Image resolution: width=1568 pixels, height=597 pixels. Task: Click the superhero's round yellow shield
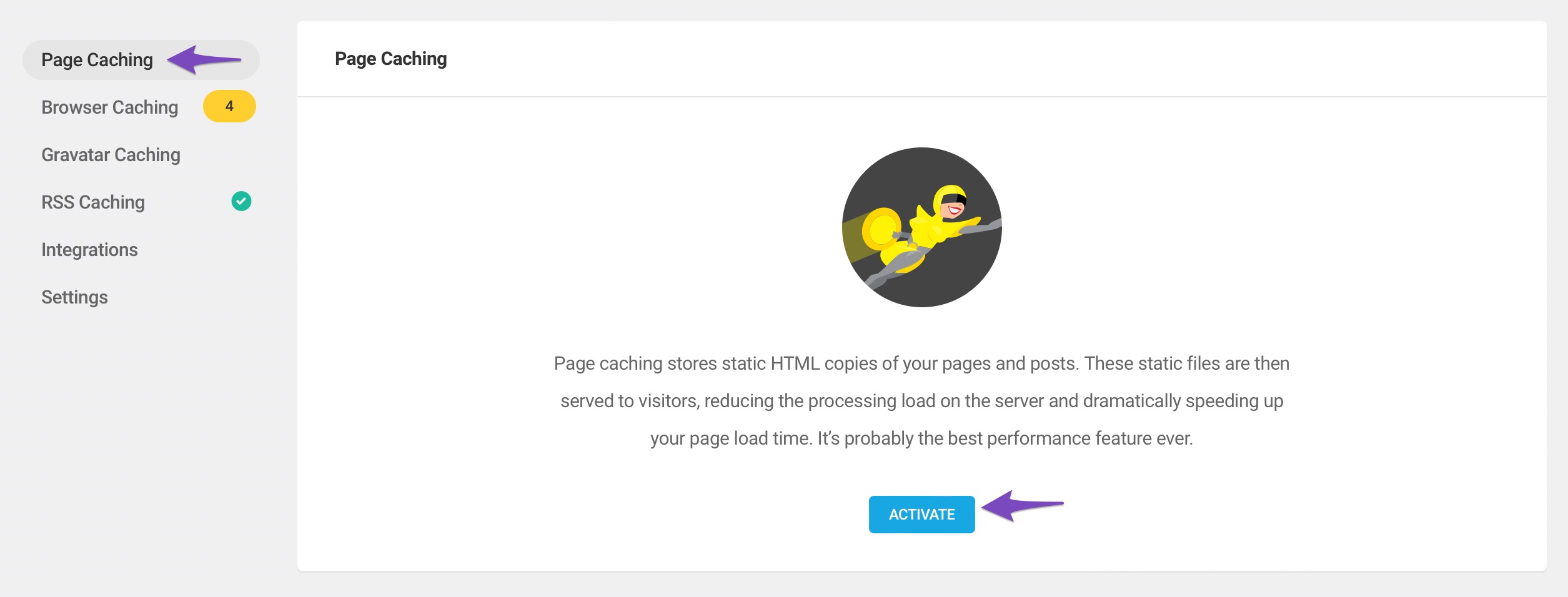(881, 229)
